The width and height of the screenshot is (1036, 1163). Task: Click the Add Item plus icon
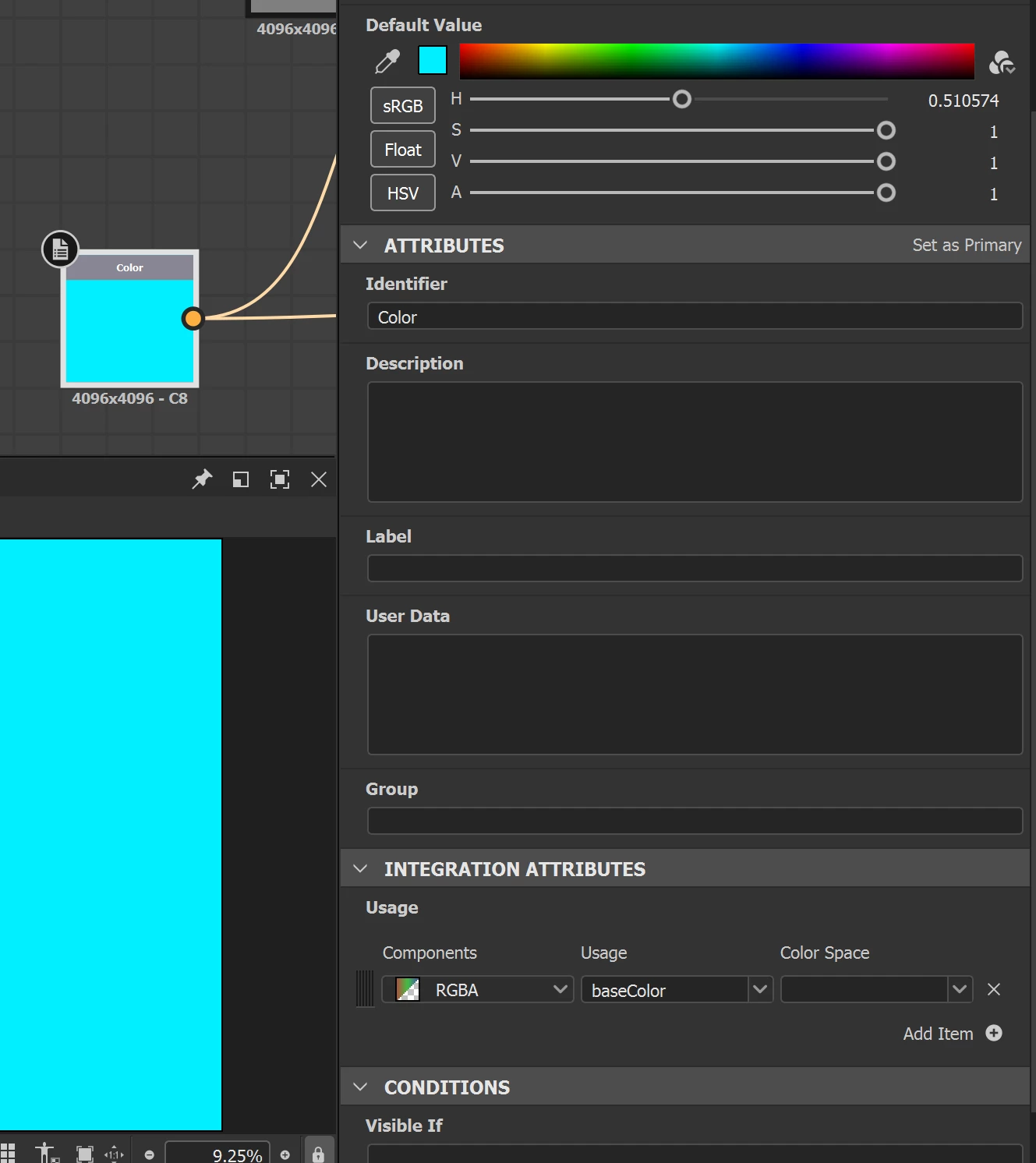pyautogui.click(x=994, y=1033)
